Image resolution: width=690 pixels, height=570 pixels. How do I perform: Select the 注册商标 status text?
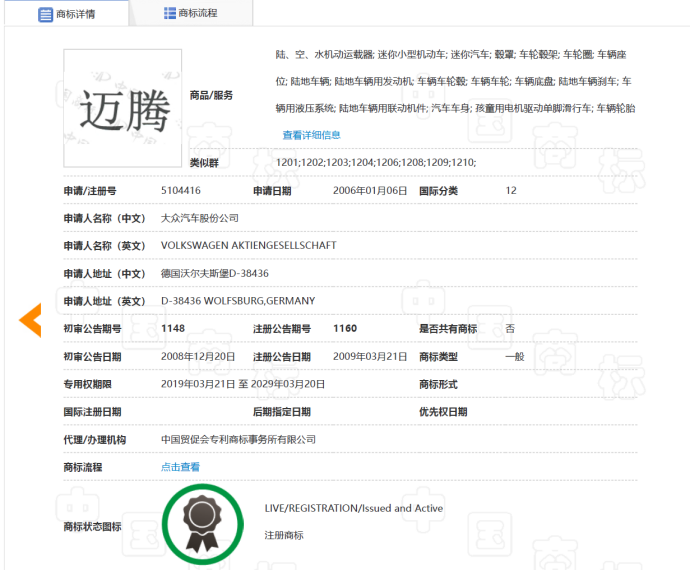click(284, 536)
